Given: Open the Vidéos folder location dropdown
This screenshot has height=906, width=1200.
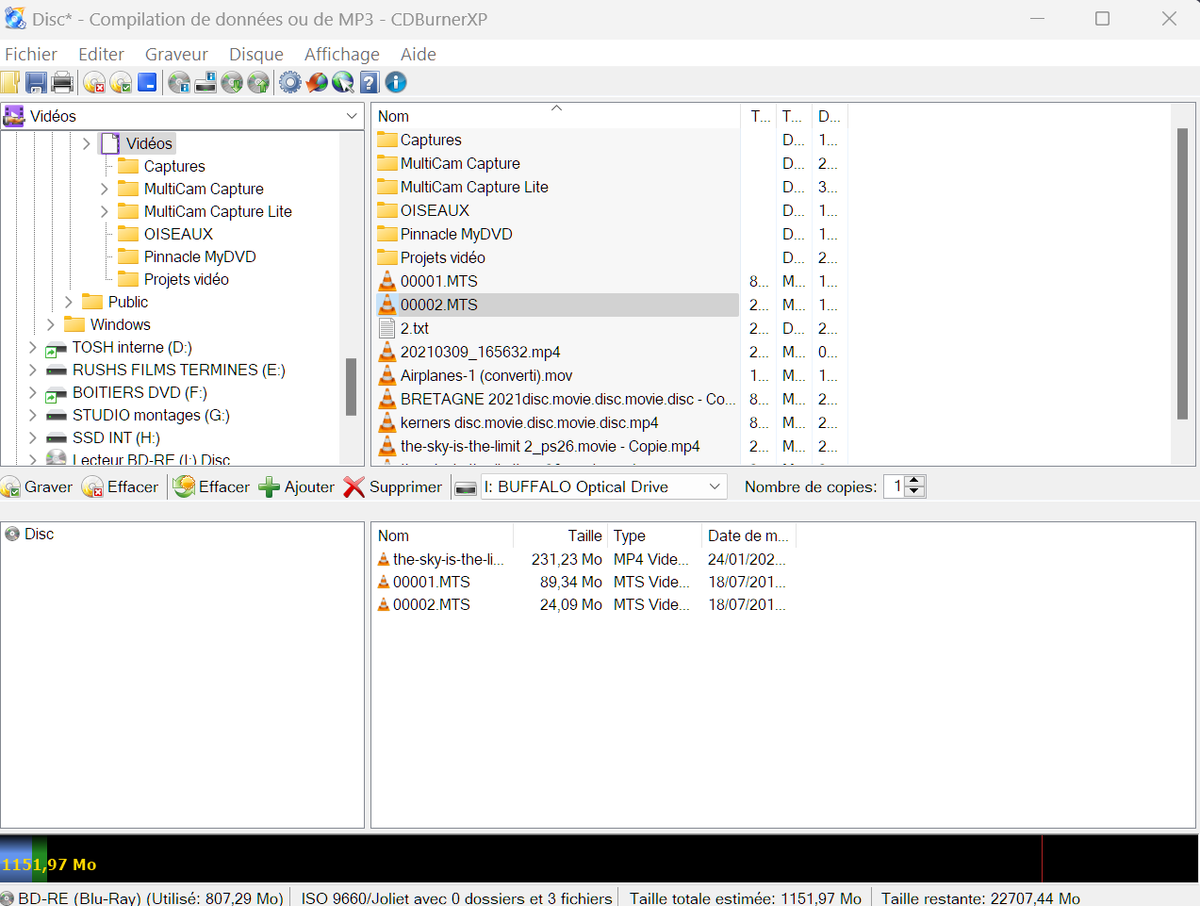Looking at the screenshot, I should [351, 116].
